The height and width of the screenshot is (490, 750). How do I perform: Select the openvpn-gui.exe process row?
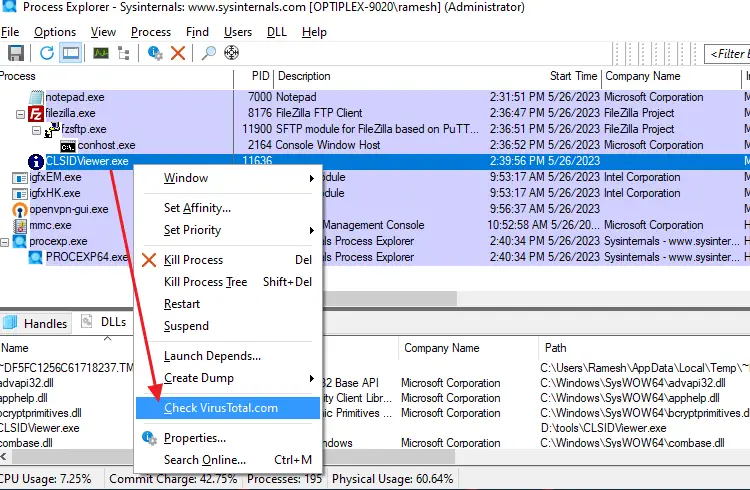pyautogui.click(x=68, y=210)
